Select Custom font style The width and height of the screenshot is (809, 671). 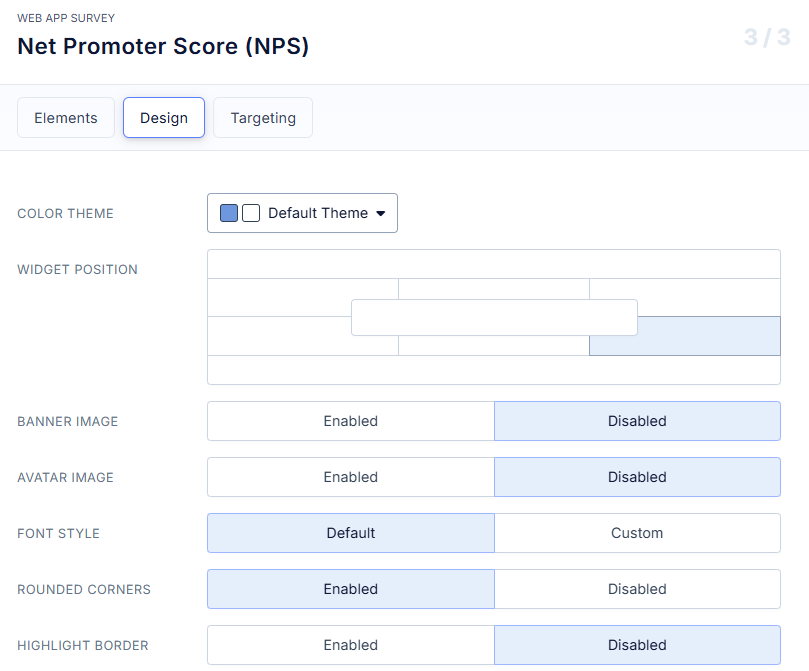coord(637,533)
